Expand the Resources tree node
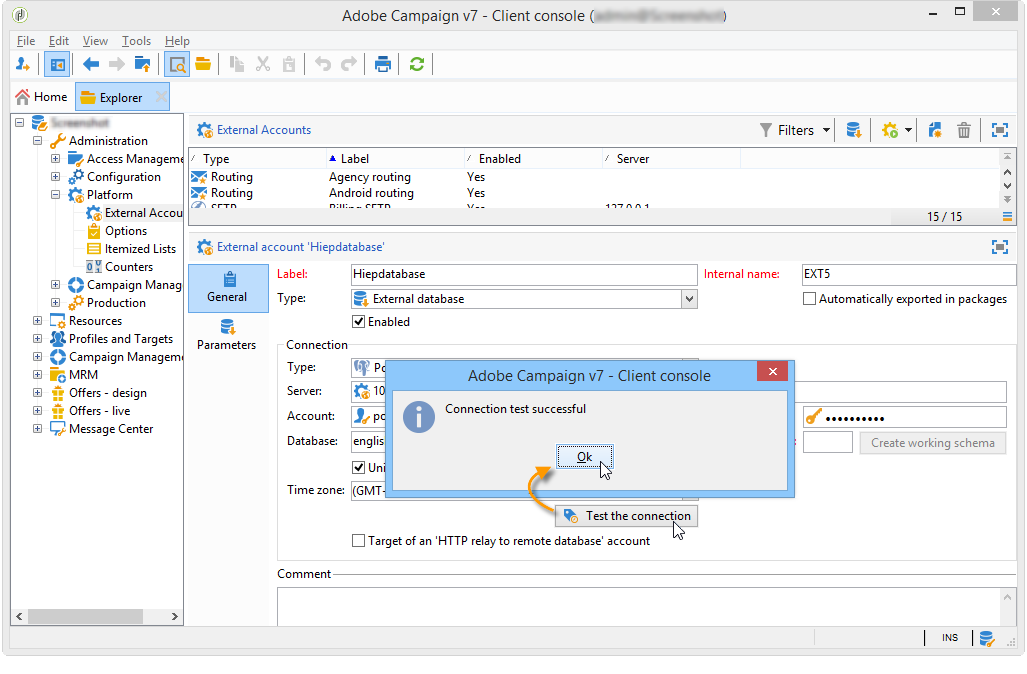The width and height of the screenshot is (1027, 674). coord(37,321)
